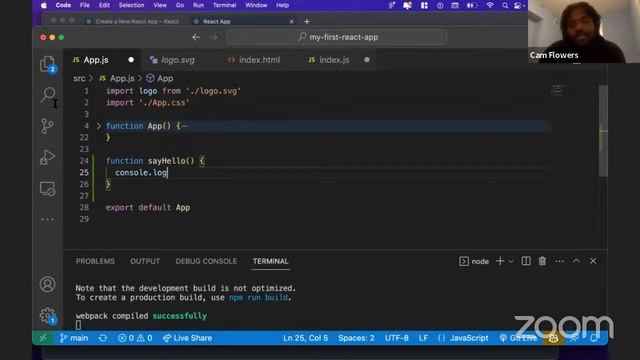The width and height of the screenshot is (640, 360).
Task: Synchronize changes icon in status bar
Action: [103, 338]
